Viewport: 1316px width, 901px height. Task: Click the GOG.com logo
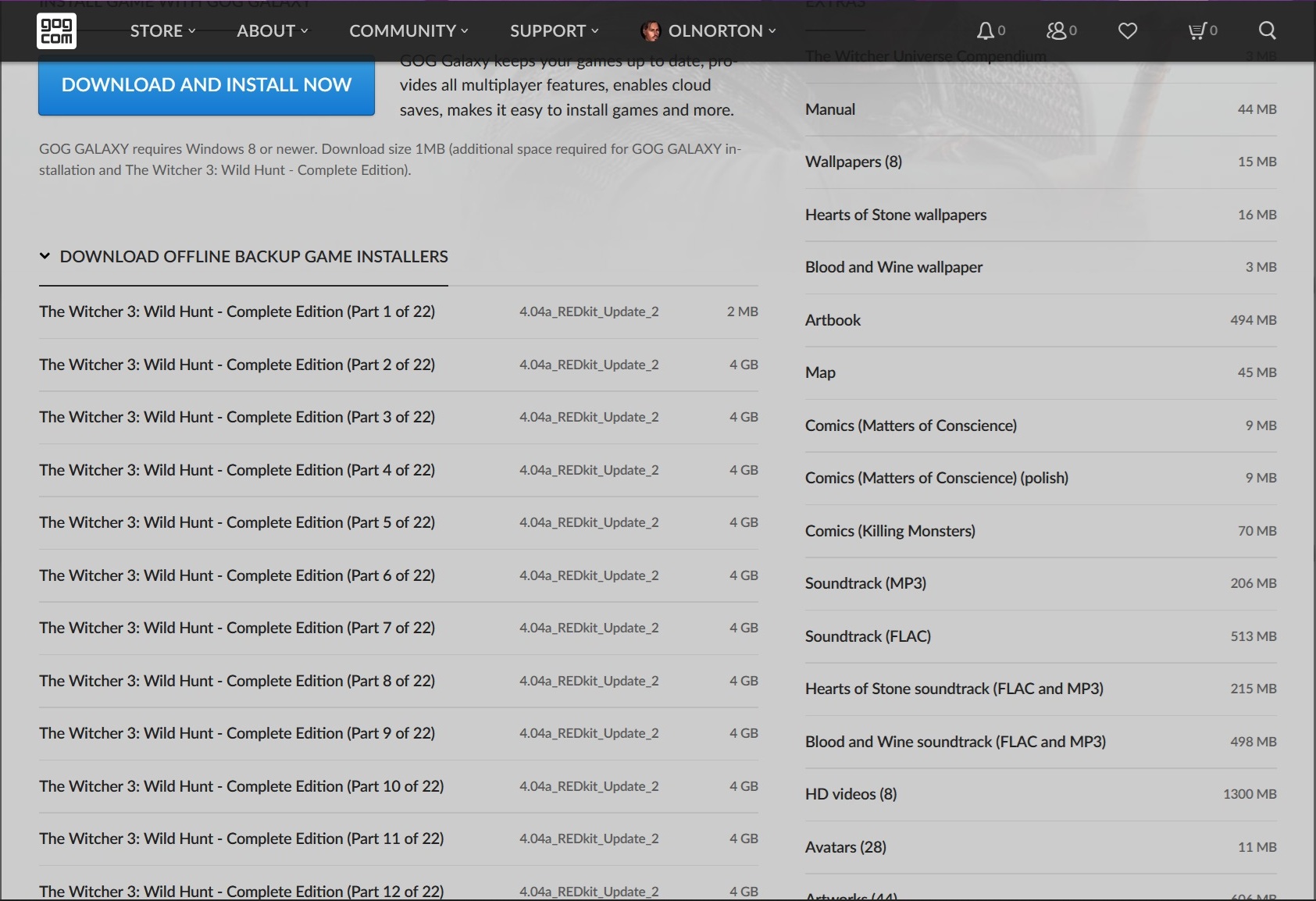tap(56, 30)
